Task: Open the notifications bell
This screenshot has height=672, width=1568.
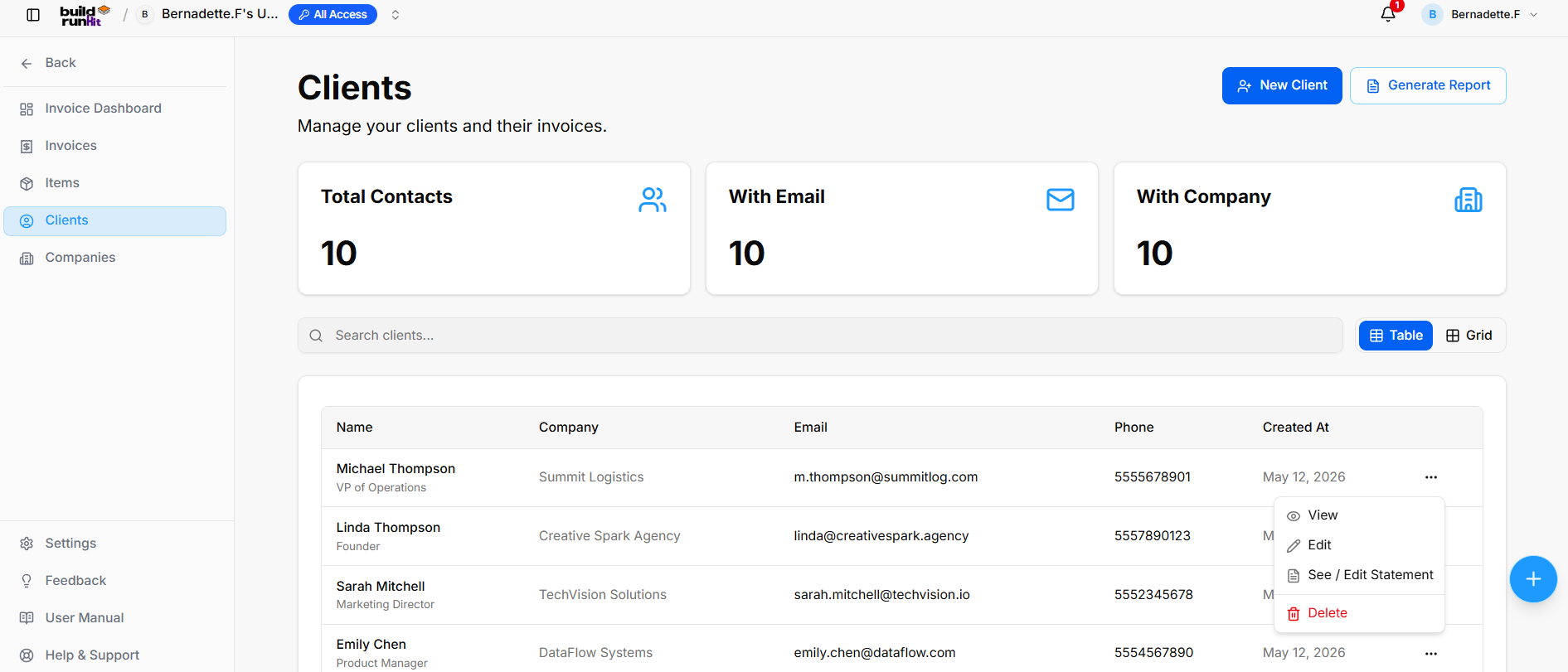Action: click(x=1388, y=14)
